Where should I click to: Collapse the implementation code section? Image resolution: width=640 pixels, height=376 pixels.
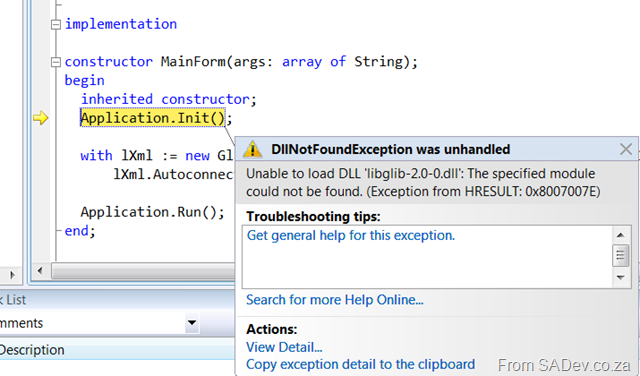click(x=56, y=25)
